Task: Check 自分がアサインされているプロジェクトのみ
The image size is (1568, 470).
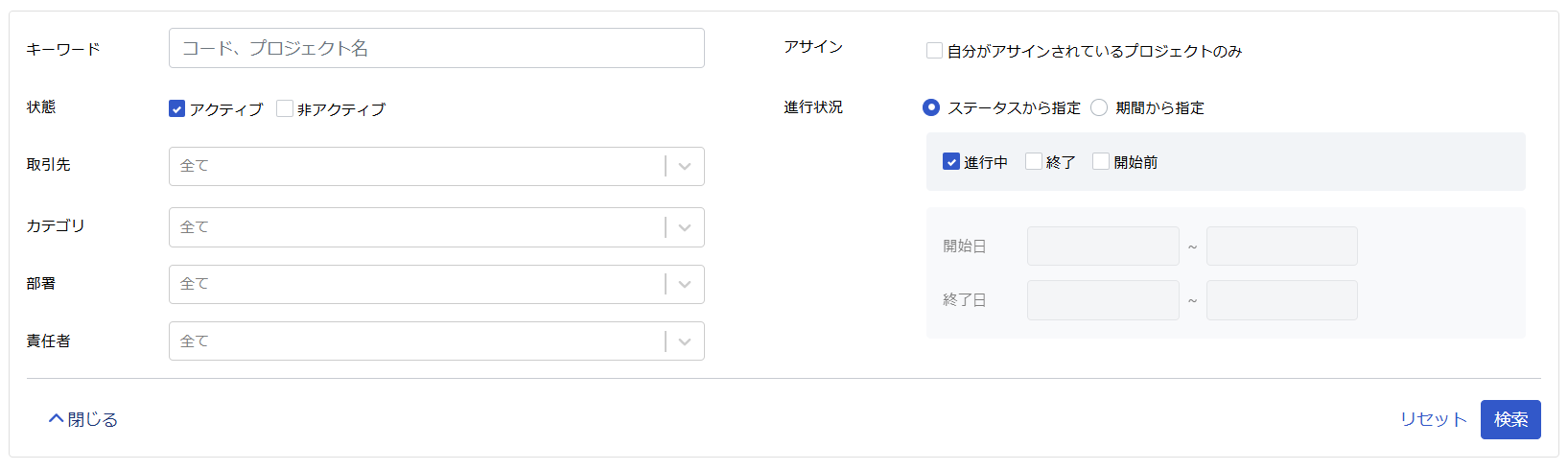Action: point(934,50)
